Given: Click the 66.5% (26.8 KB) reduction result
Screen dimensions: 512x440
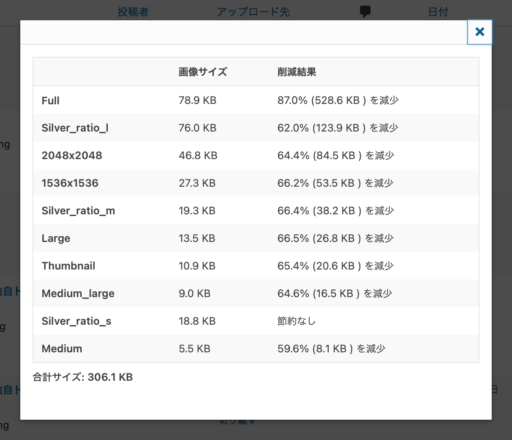Looking at the screenshot, I should coord(335,238).
